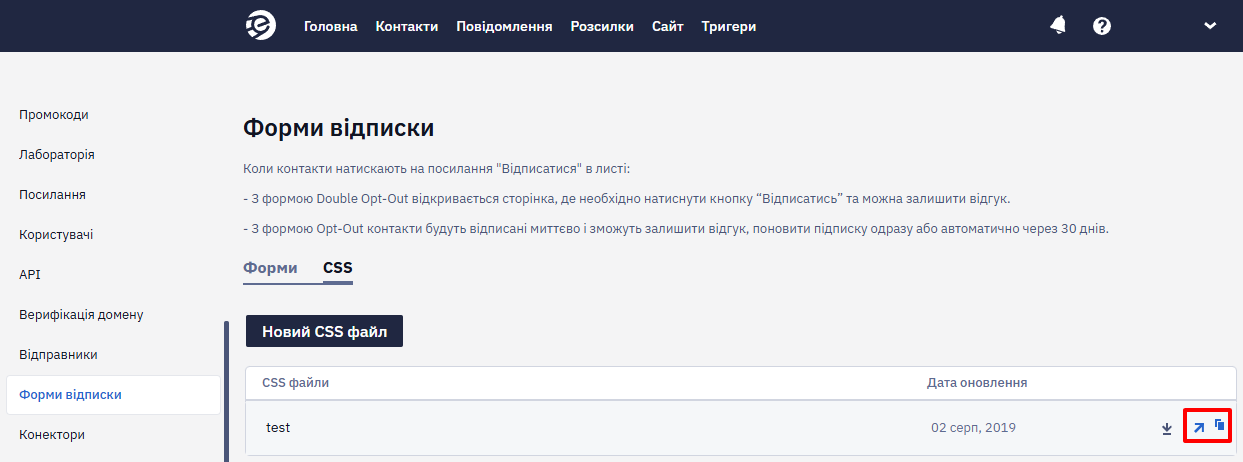Click the sidebar vertical scrollbar

coord(227,391)
